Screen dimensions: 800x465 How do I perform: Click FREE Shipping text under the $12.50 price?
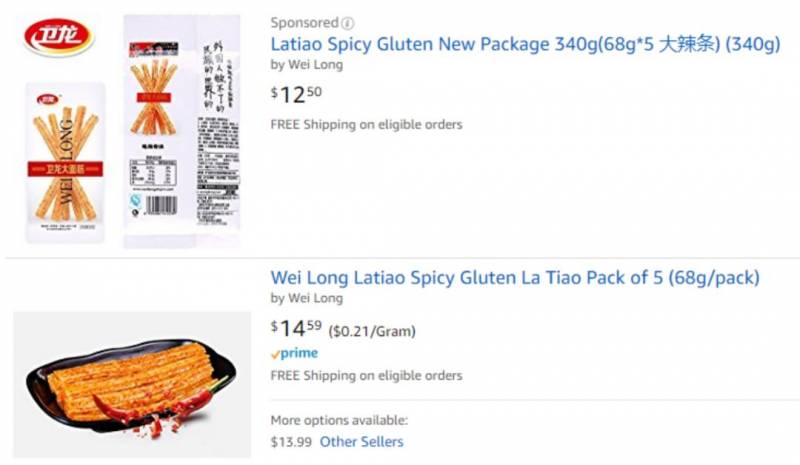366,125
